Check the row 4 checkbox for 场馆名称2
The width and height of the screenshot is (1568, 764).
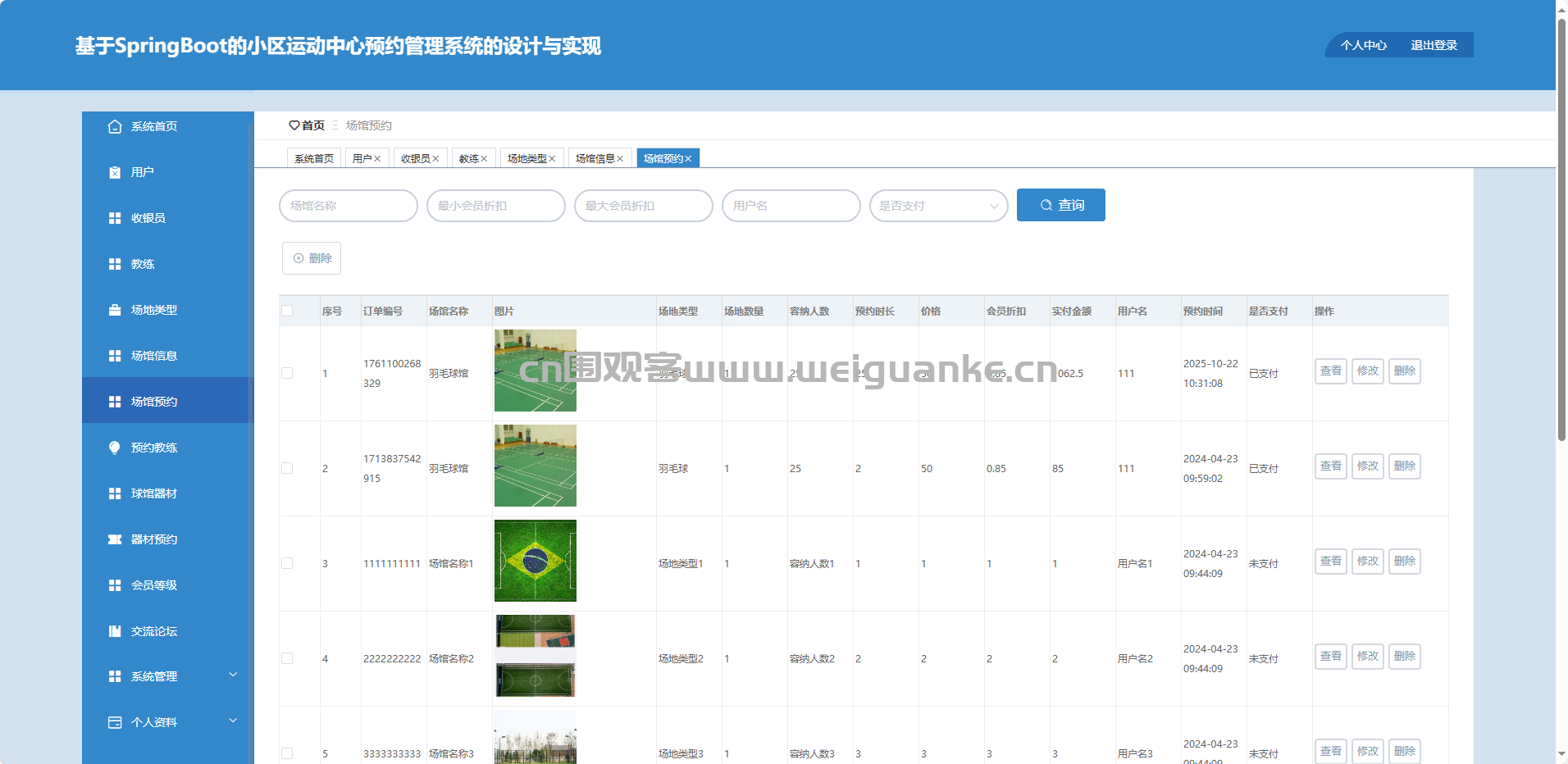click(x=287, y=658)
